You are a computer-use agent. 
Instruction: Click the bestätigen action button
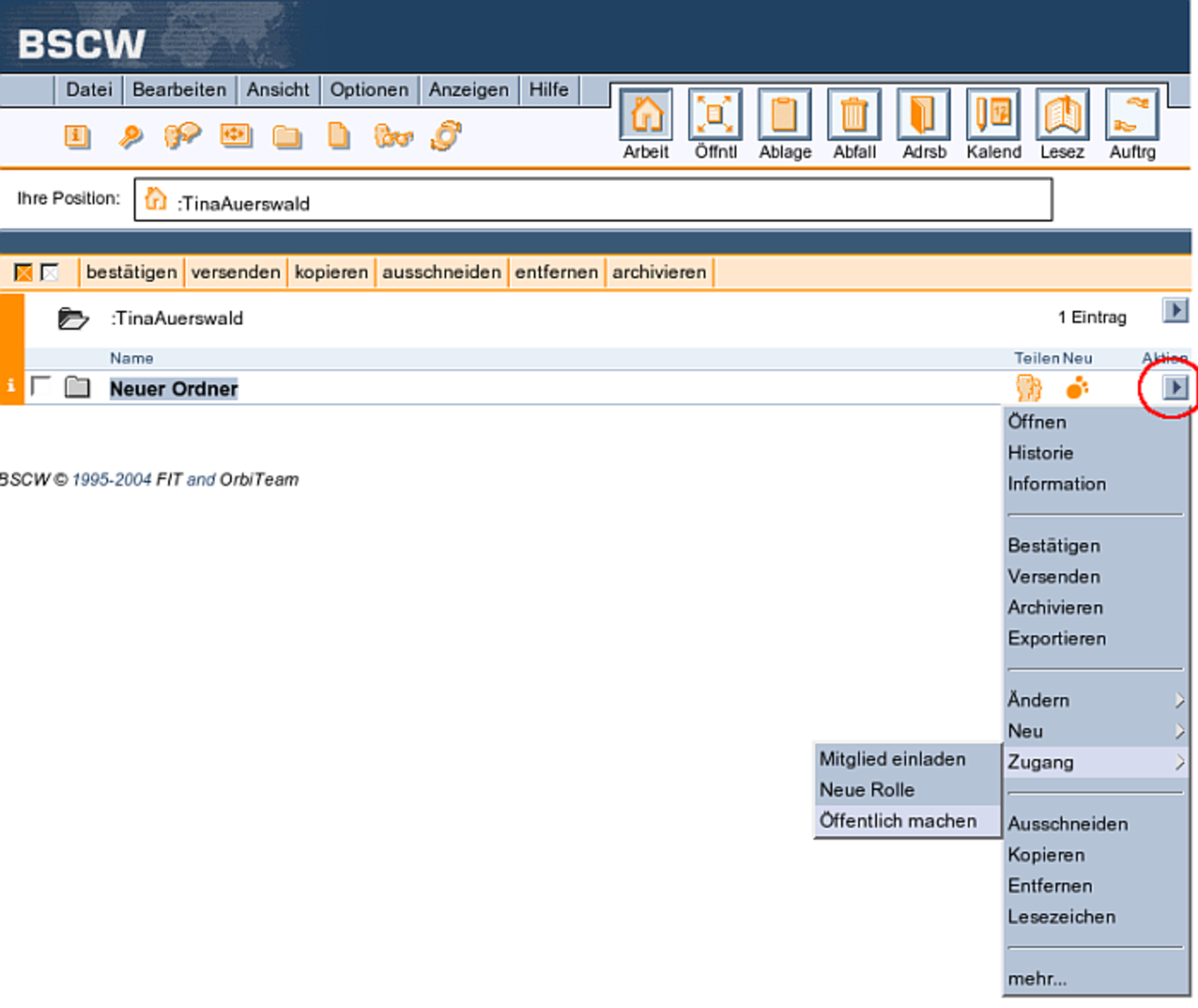131,272
